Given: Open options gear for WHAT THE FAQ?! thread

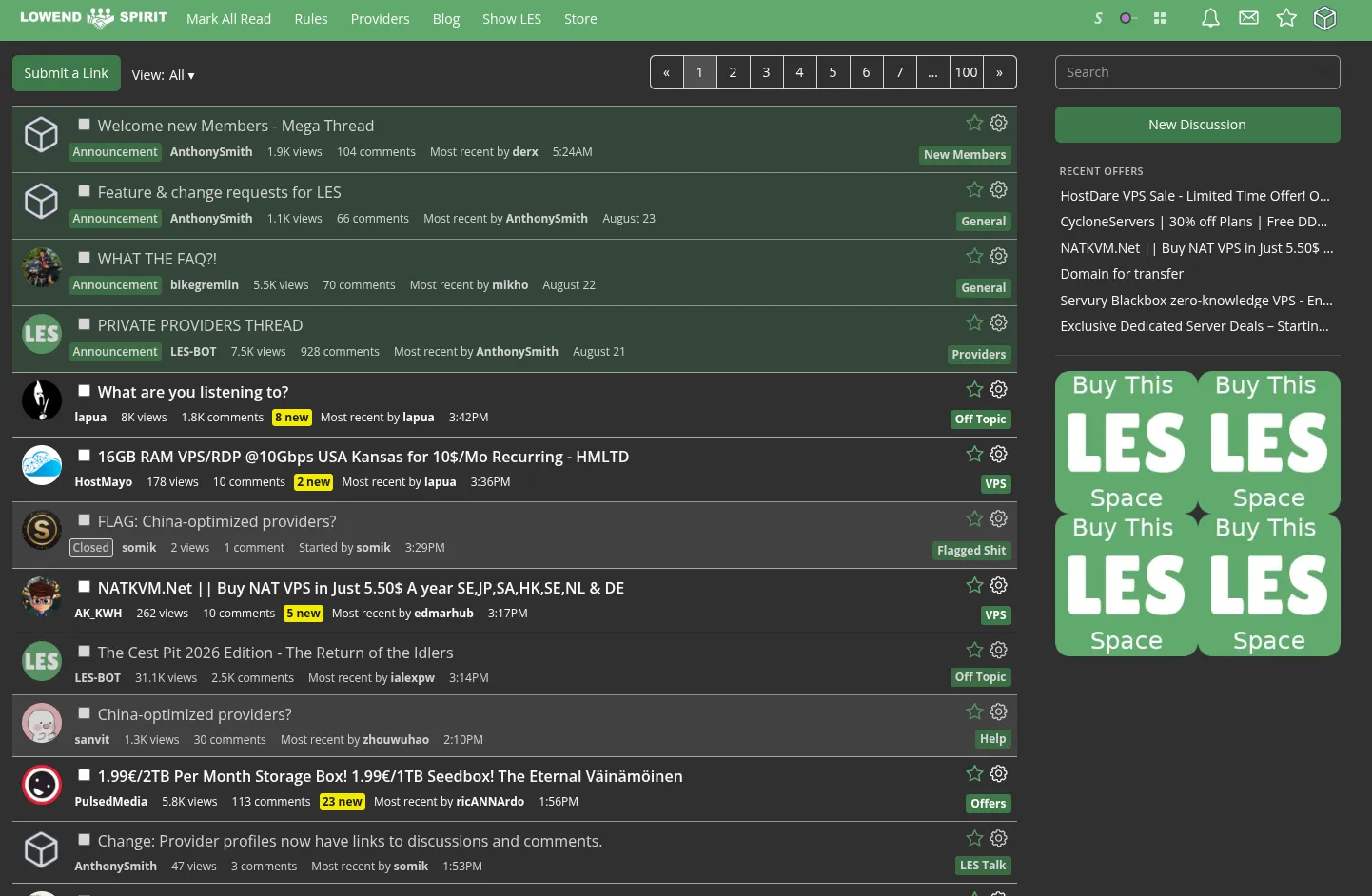Looking at the screenshot, I should click(x=998, y=256).
